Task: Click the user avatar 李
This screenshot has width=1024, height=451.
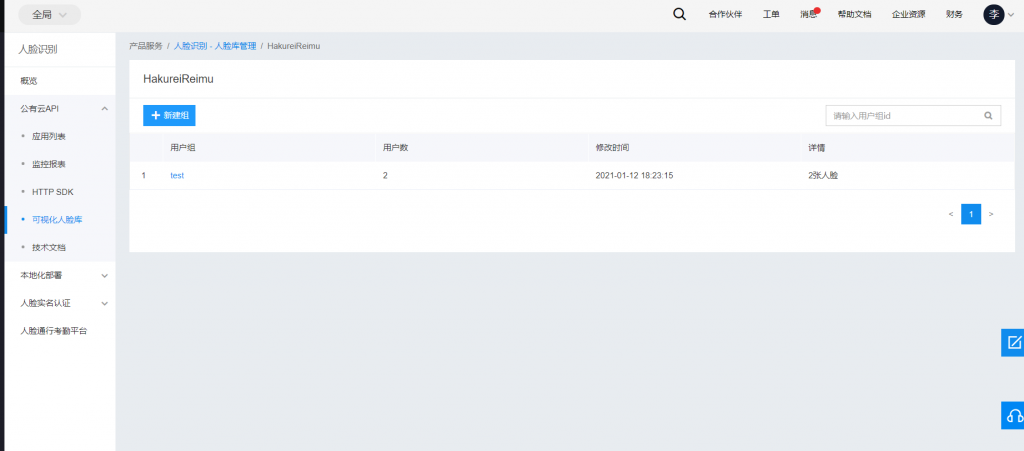Action: [x=993, y=14]
